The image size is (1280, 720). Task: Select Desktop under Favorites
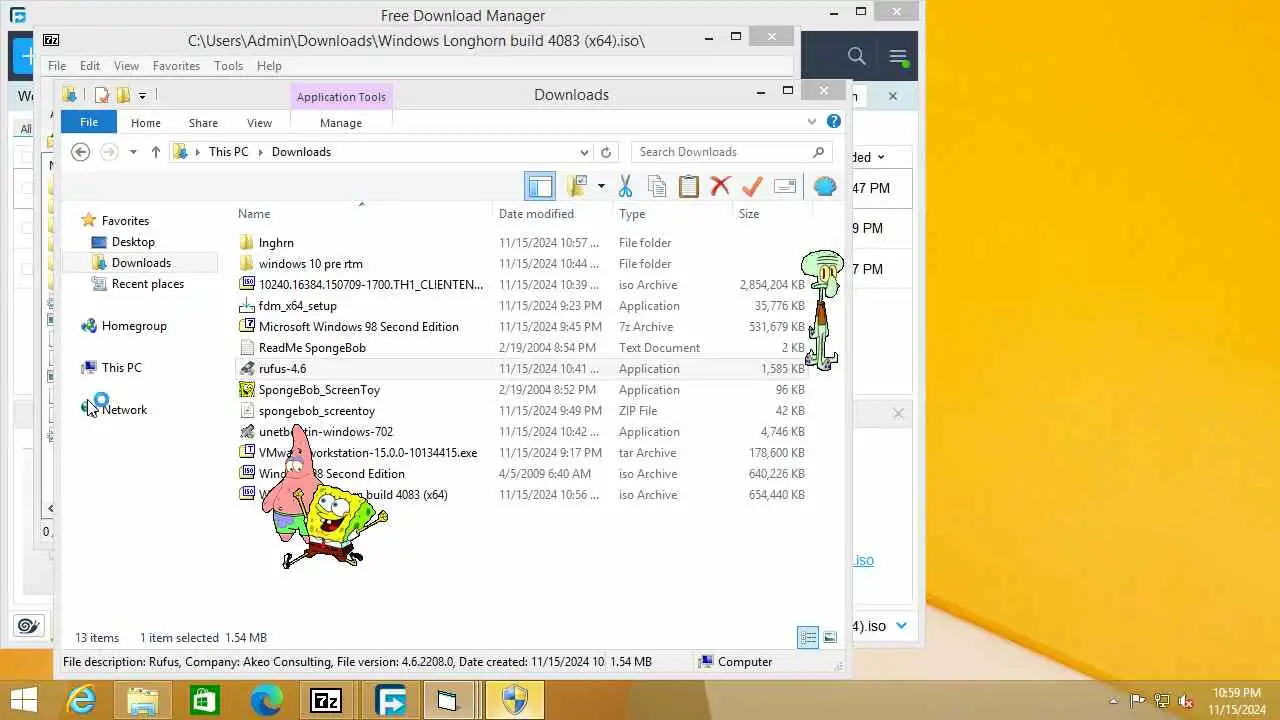tap(133, 242)
